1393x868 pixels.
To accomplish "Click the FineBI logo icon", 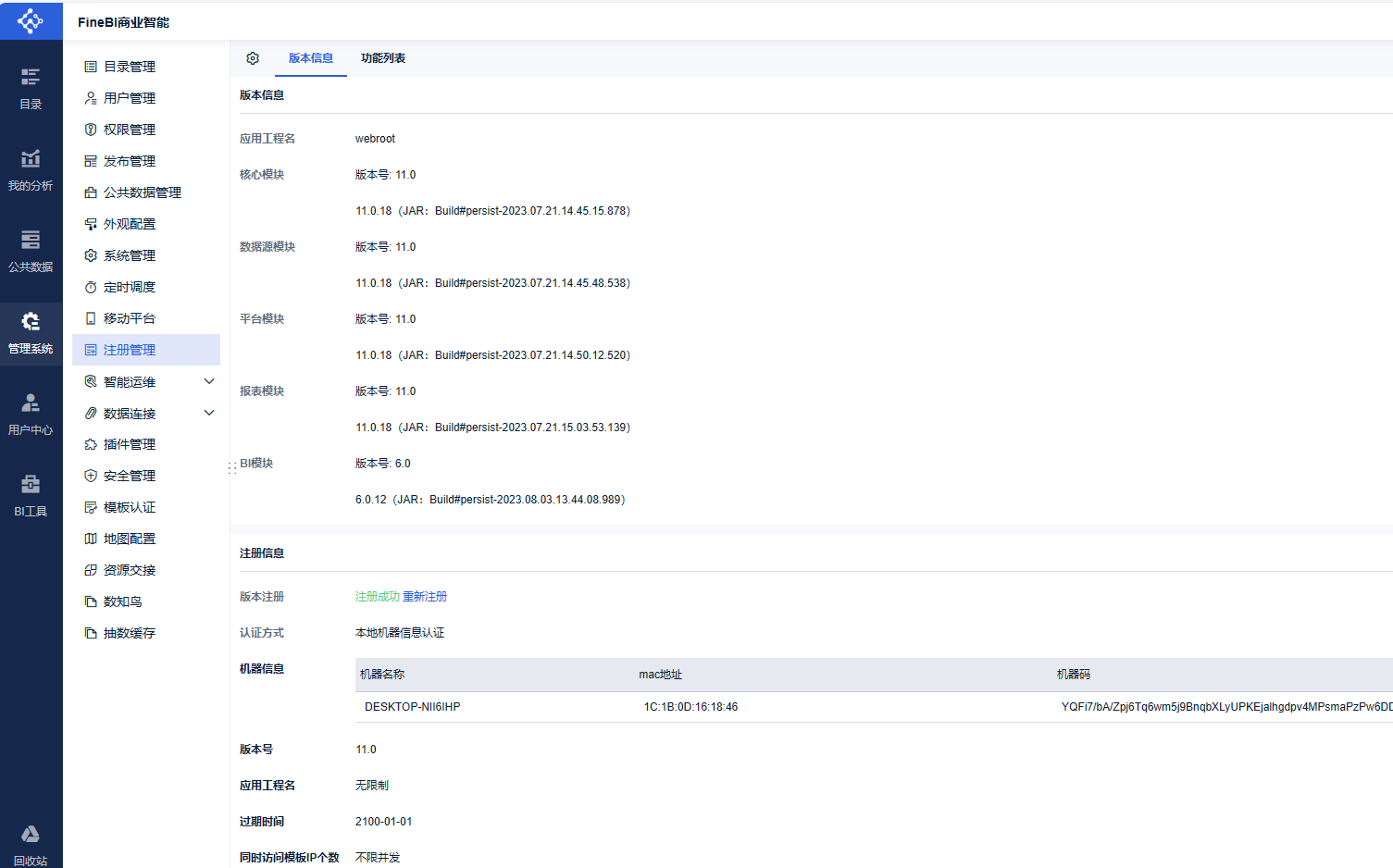I will 31,20.
